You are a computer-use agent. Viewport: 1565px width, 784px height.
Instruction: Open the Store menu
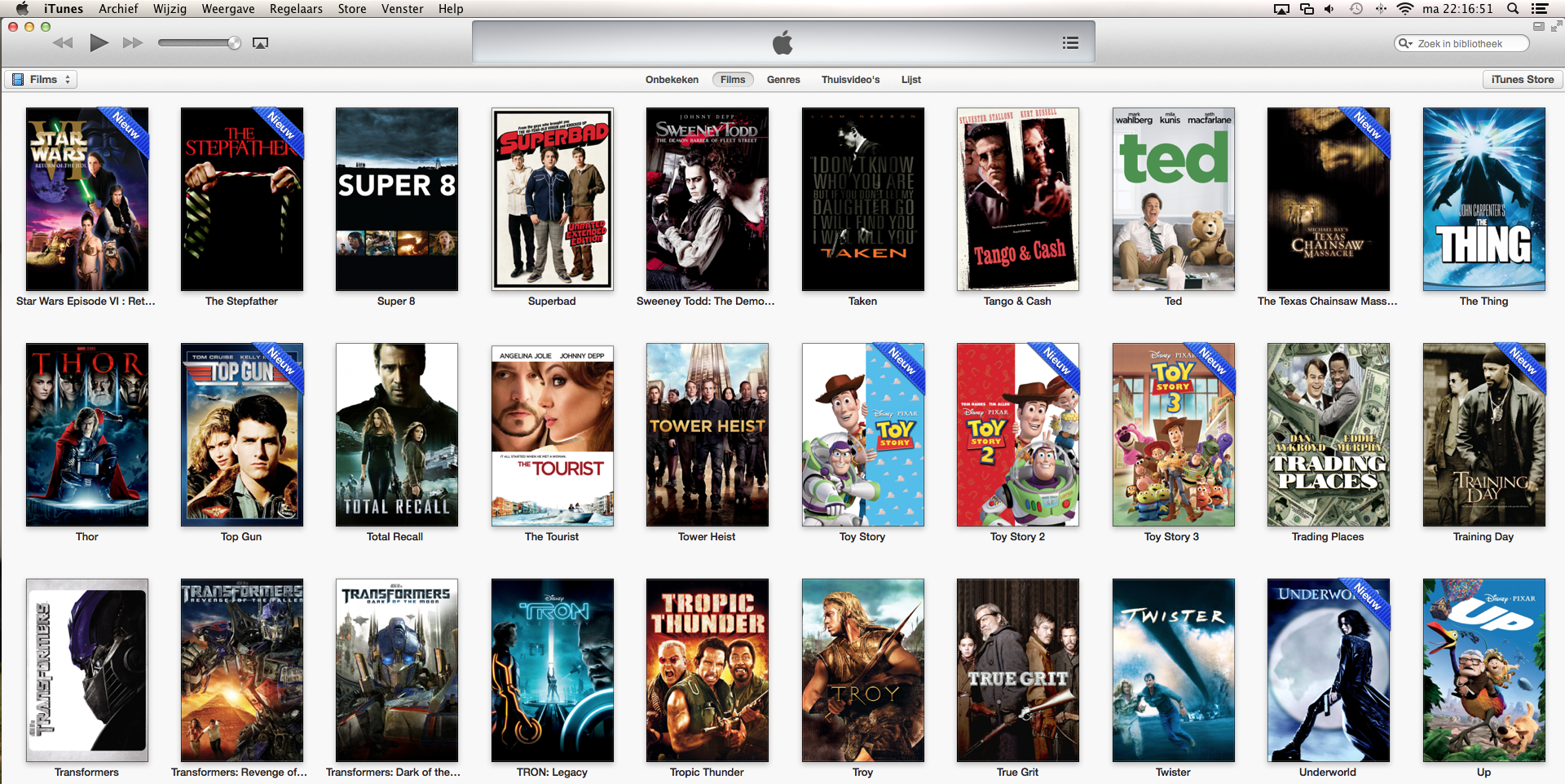point(352,9)
